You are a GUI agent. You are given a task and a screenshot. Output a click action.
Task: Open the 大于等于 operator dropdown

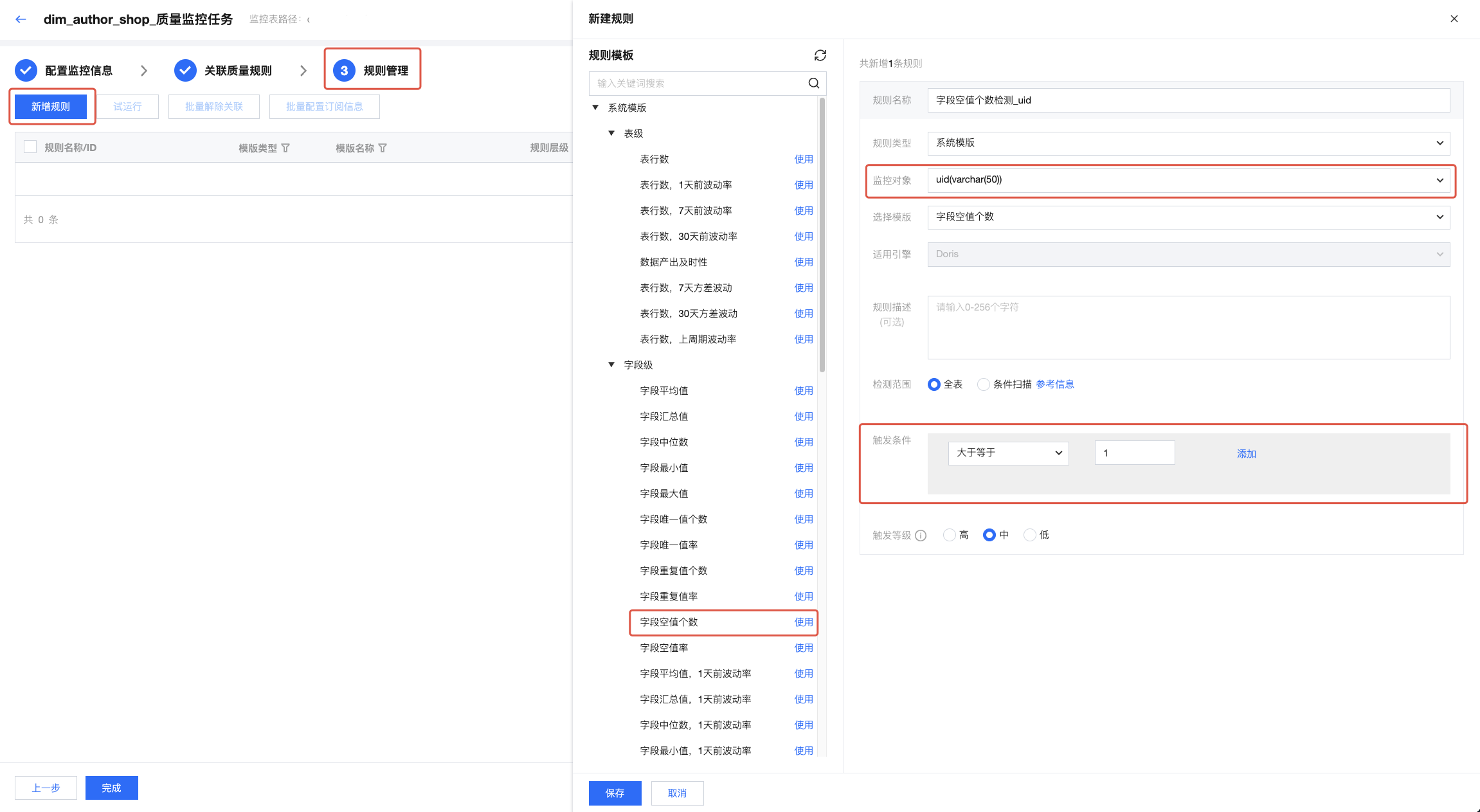[1007, 453]
